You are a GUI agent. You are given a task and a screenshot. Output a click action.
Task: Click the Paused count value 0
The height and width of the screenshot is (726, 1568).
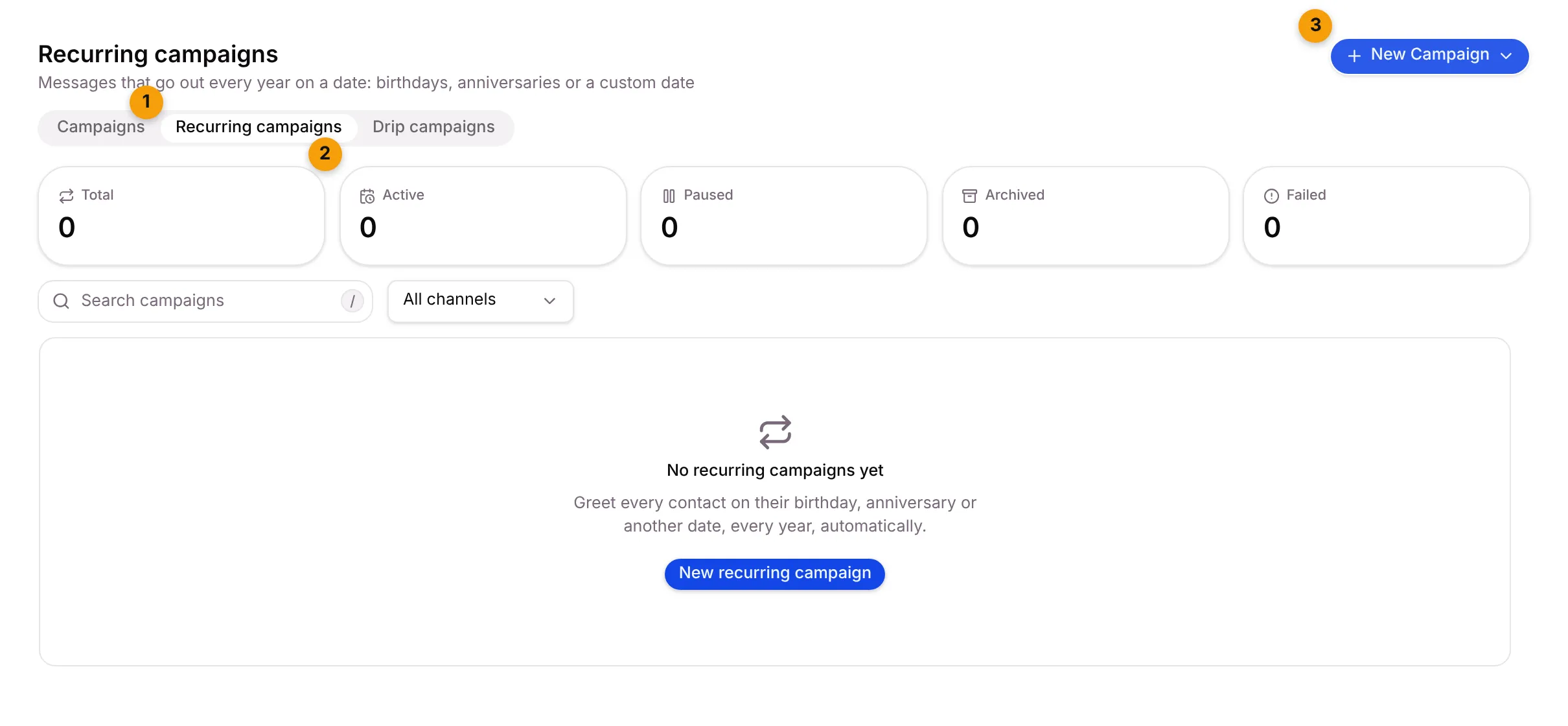tap(669, 228)
